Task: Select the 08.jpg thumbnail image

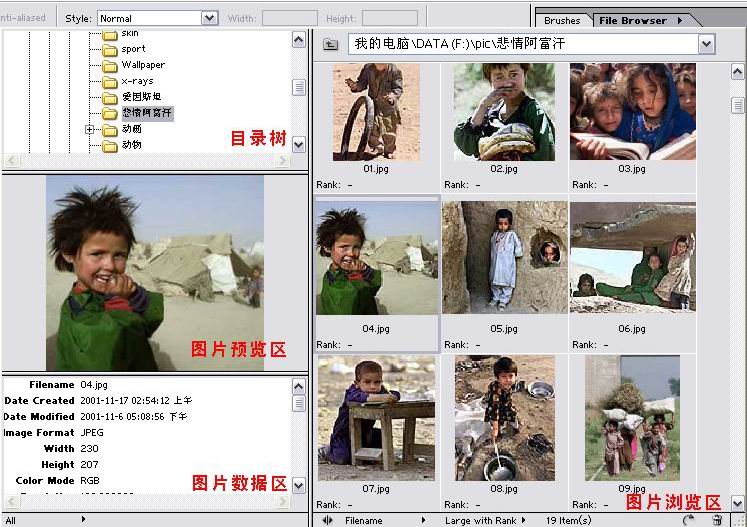Action: [505, 418]
